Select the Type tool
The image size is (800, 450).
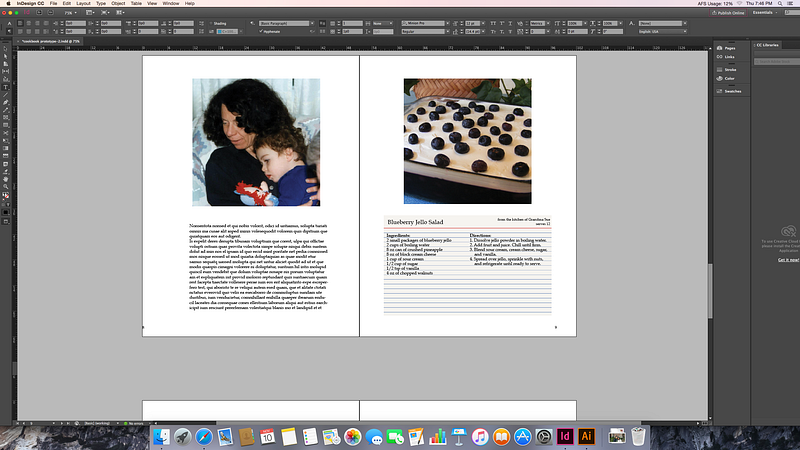(6, 87)
